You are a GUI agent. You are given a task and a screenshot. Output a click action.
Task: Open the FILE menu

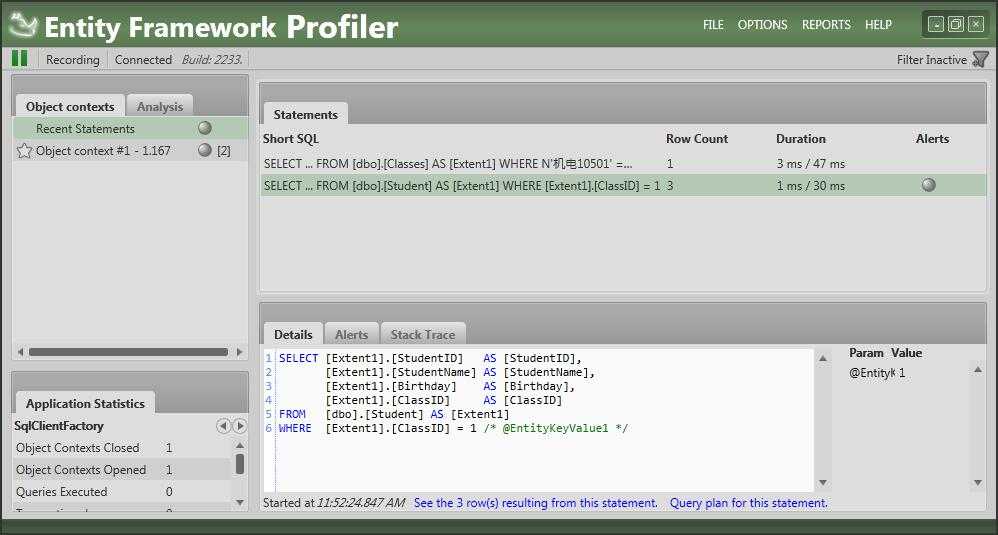coord(713,25)
